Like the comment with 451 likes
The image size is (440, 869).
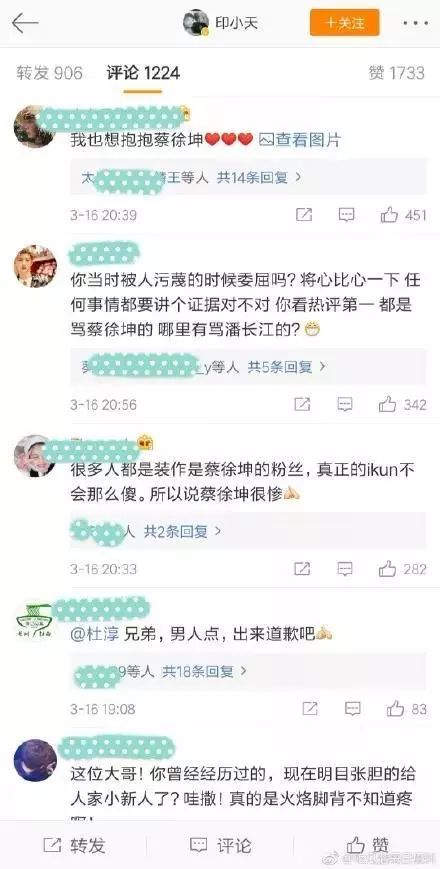click(x=389, y=215)
